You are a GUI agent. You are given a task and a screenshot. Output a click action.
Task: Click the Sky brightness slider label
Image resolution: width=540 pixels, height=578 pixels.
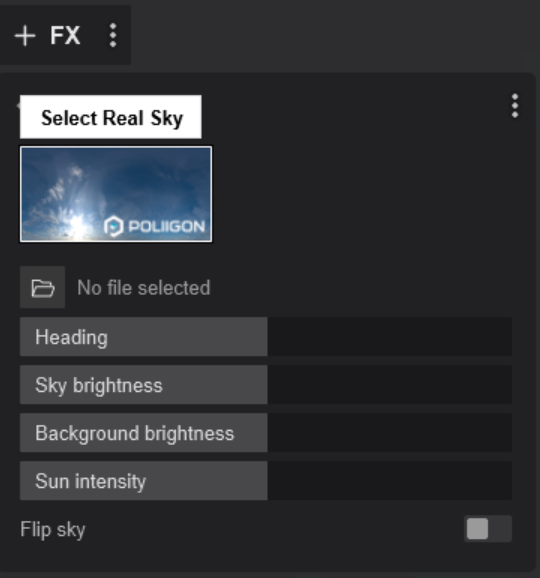(x=99, y=385)
